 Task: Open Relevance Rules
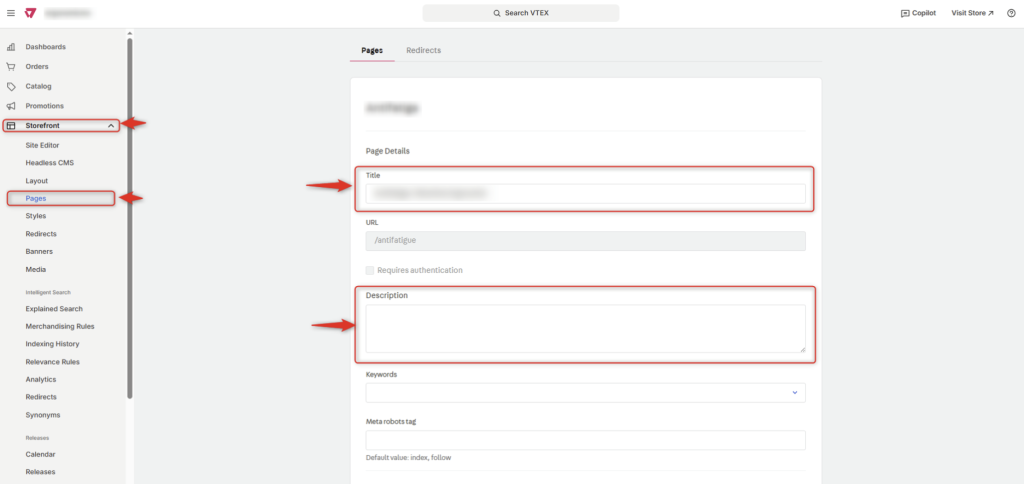click(x=52, y=361)
